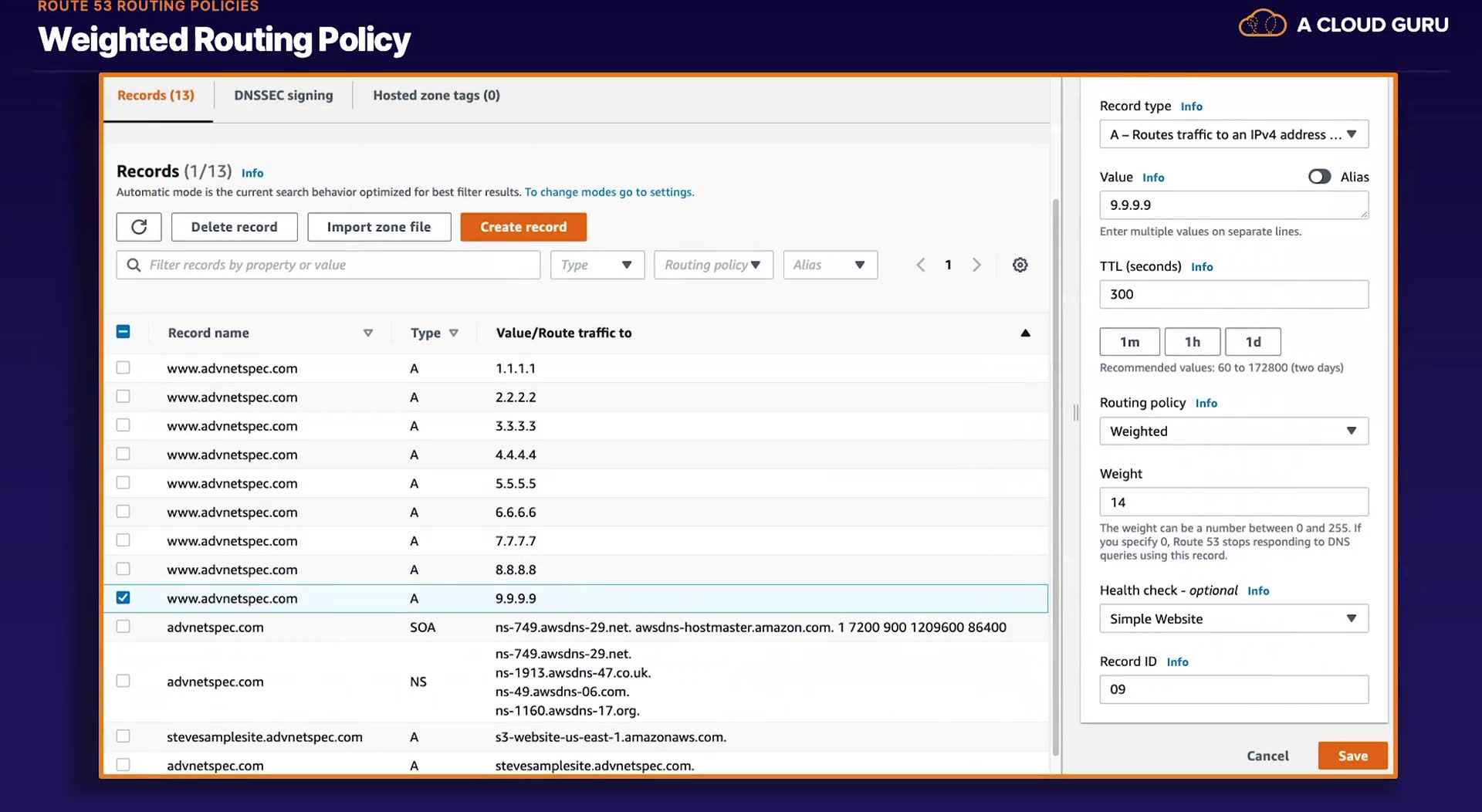Uncheck the 9.9.9.9 record checkbox
Viewport: 1482px width, 812px height.
[123, 598]
